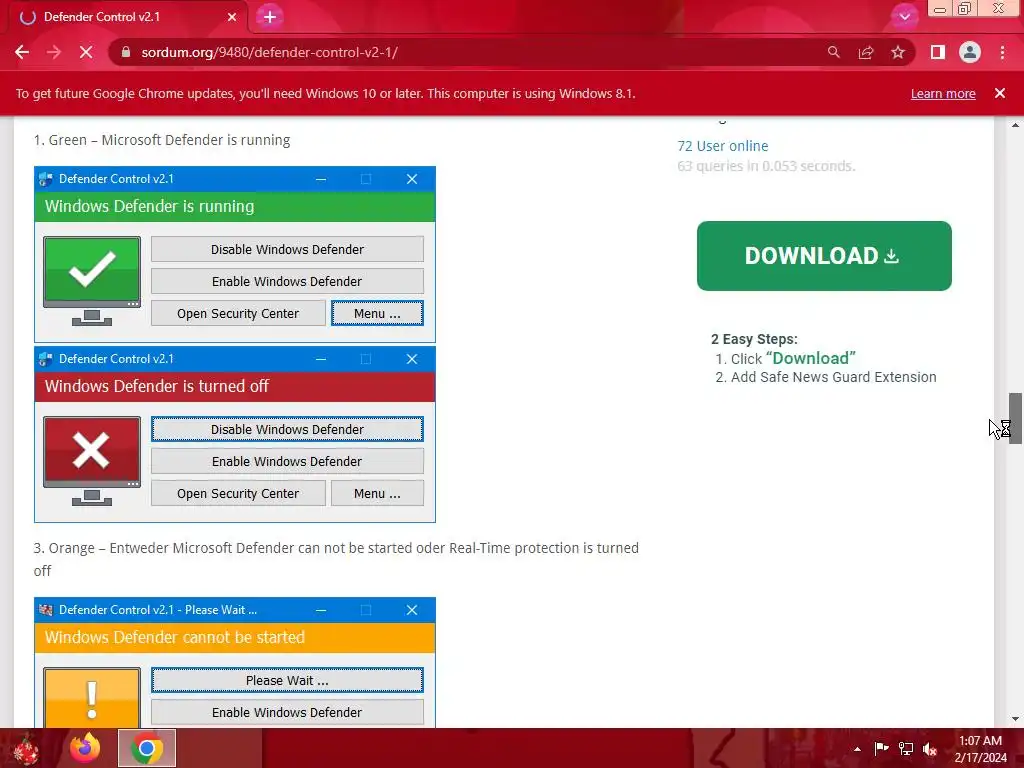Share this page icon
The image size is (1024, 768).
866,52
